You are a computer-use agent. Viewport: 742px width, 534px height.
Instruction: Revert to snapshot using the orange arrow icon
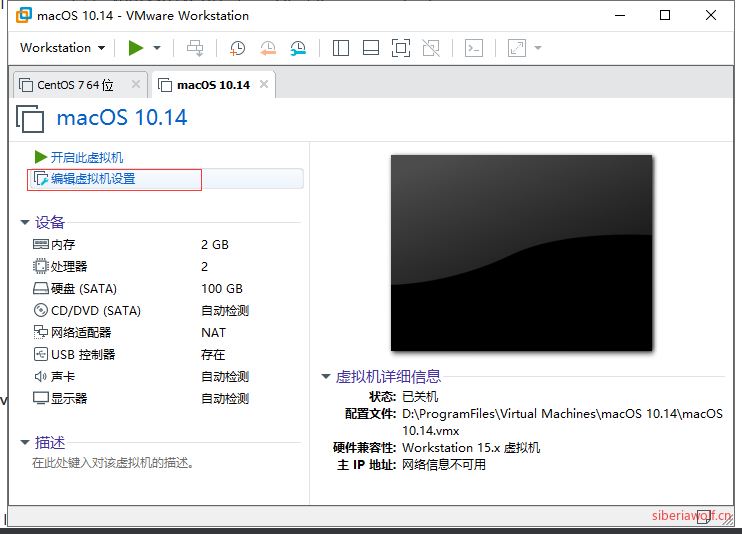[268, 48]
